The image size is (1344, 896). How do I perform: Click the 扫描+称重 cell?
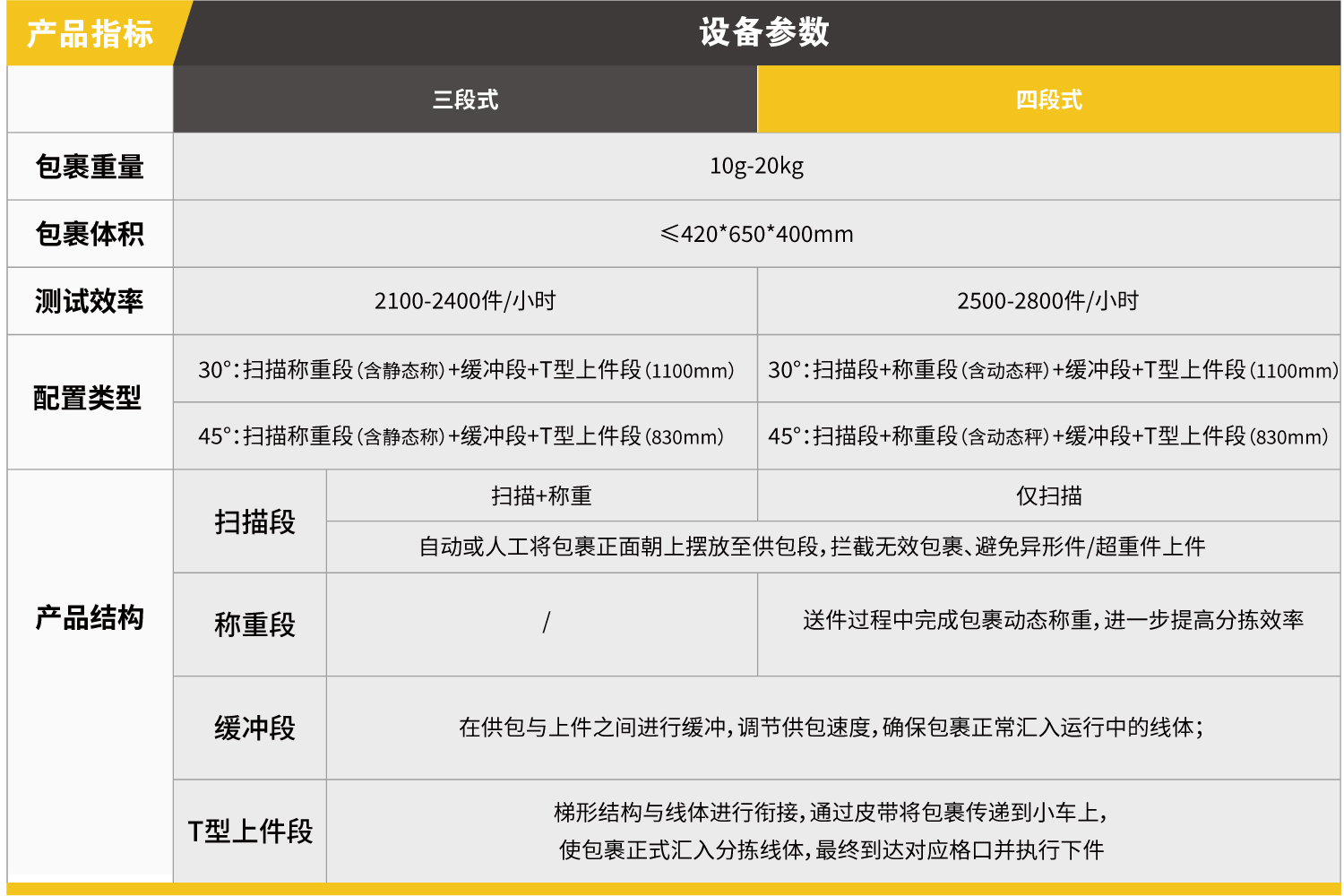tap(541, 495)
